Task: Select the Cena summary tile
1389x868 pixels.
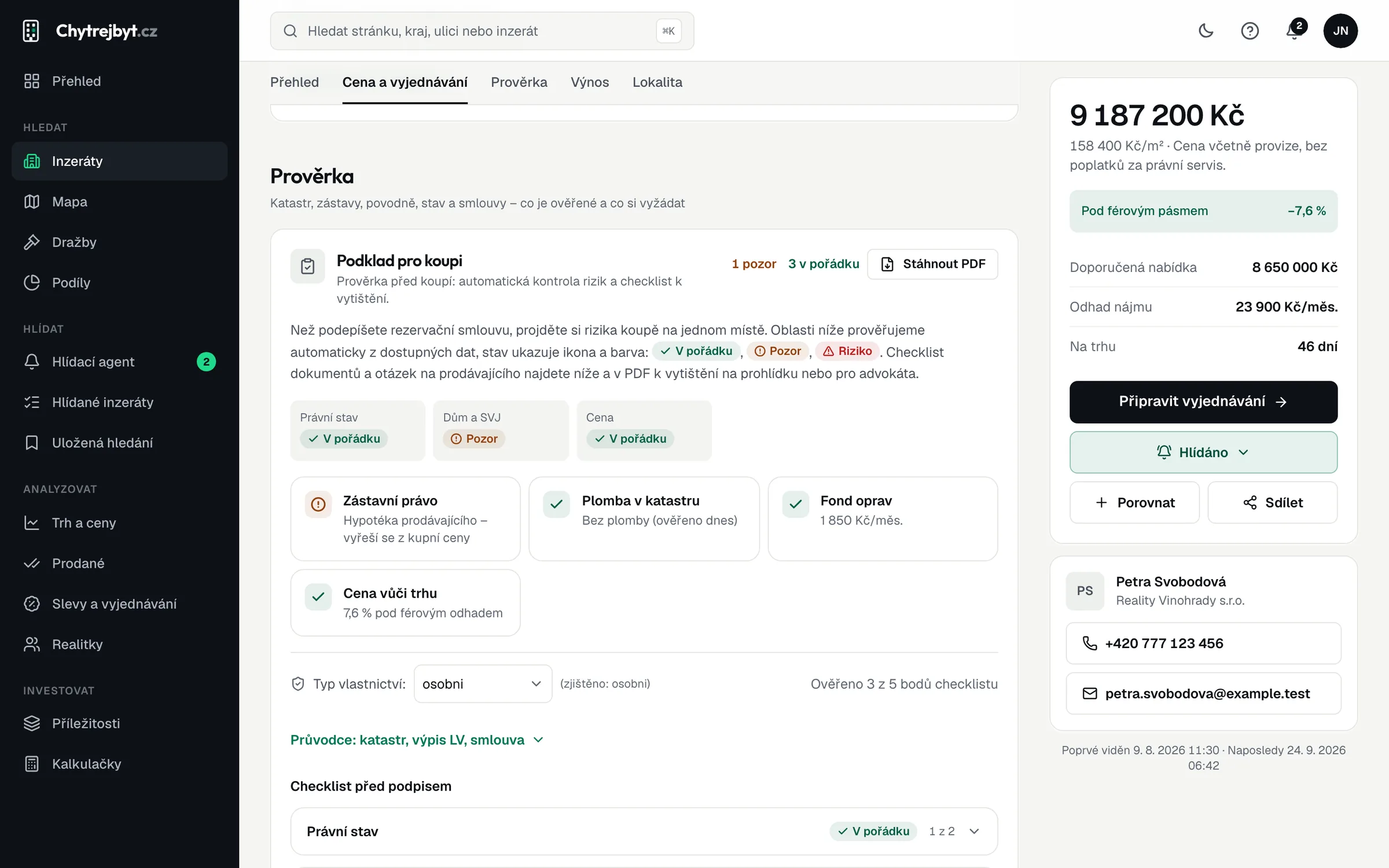Action: pos(644,431)
